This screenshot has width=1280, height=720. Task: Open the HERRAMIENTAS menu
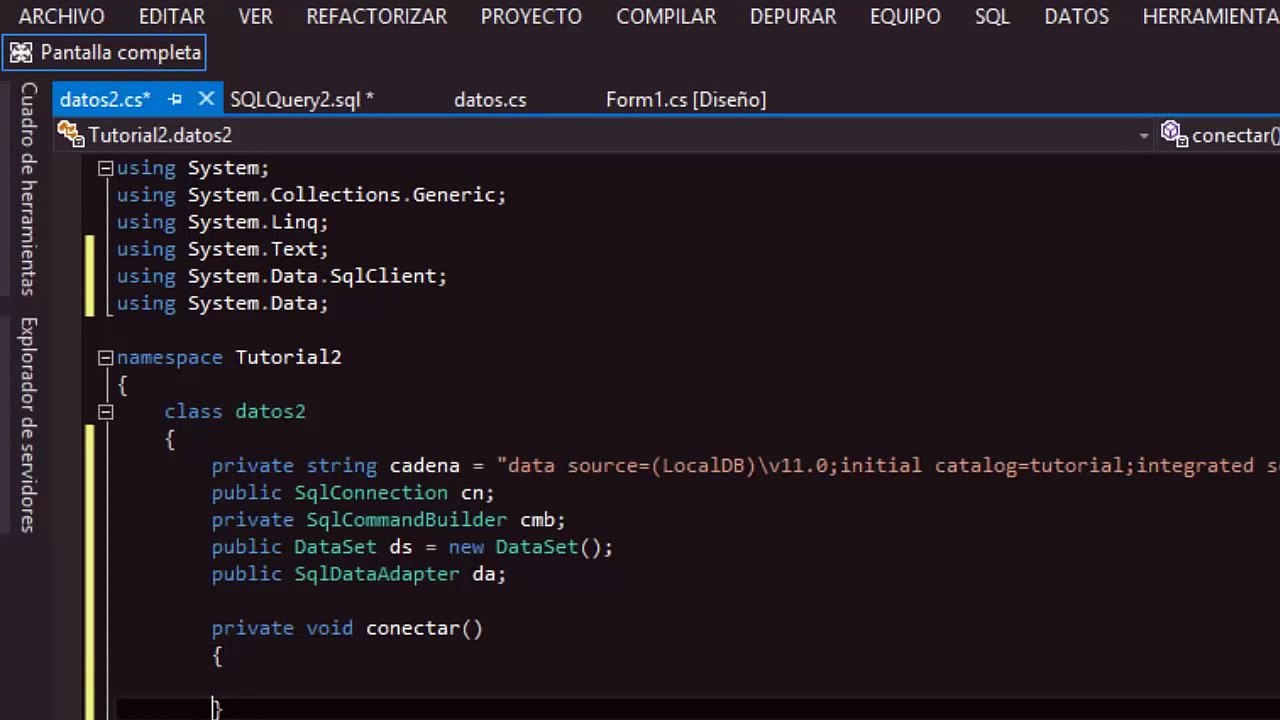pos(1211,16)
